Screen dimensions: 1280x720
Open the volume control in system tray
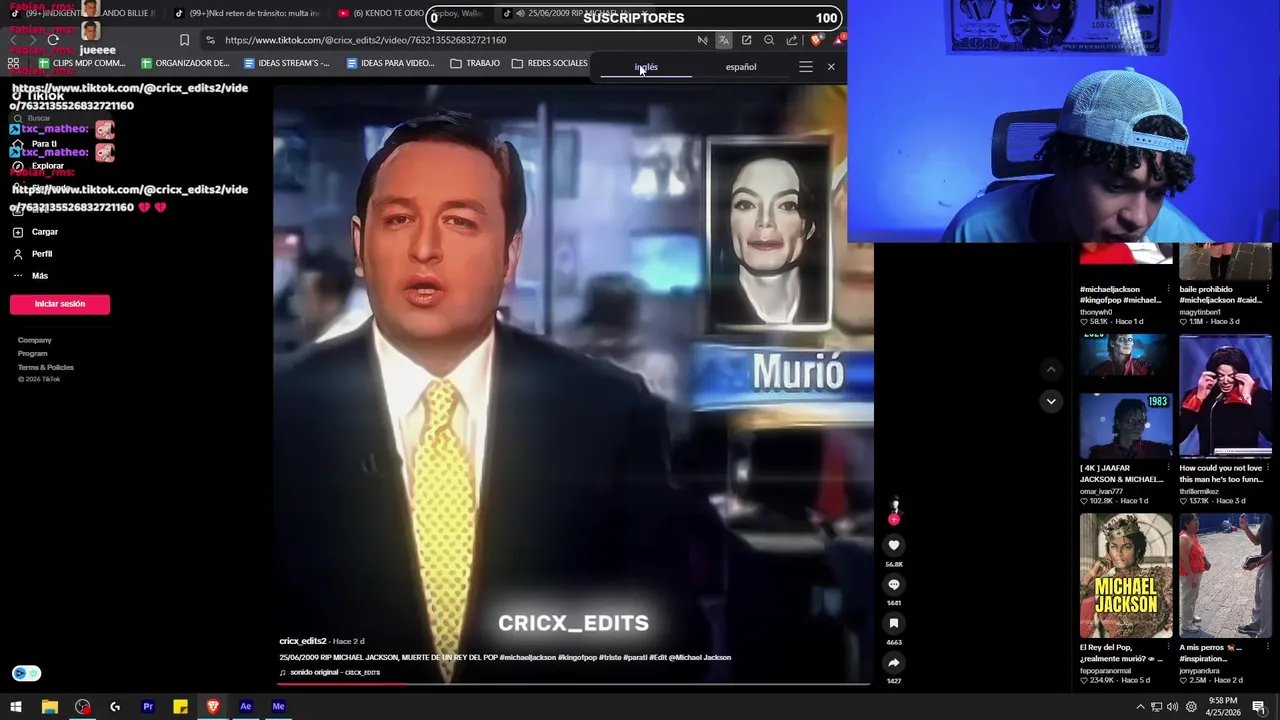pos(1172,707)
